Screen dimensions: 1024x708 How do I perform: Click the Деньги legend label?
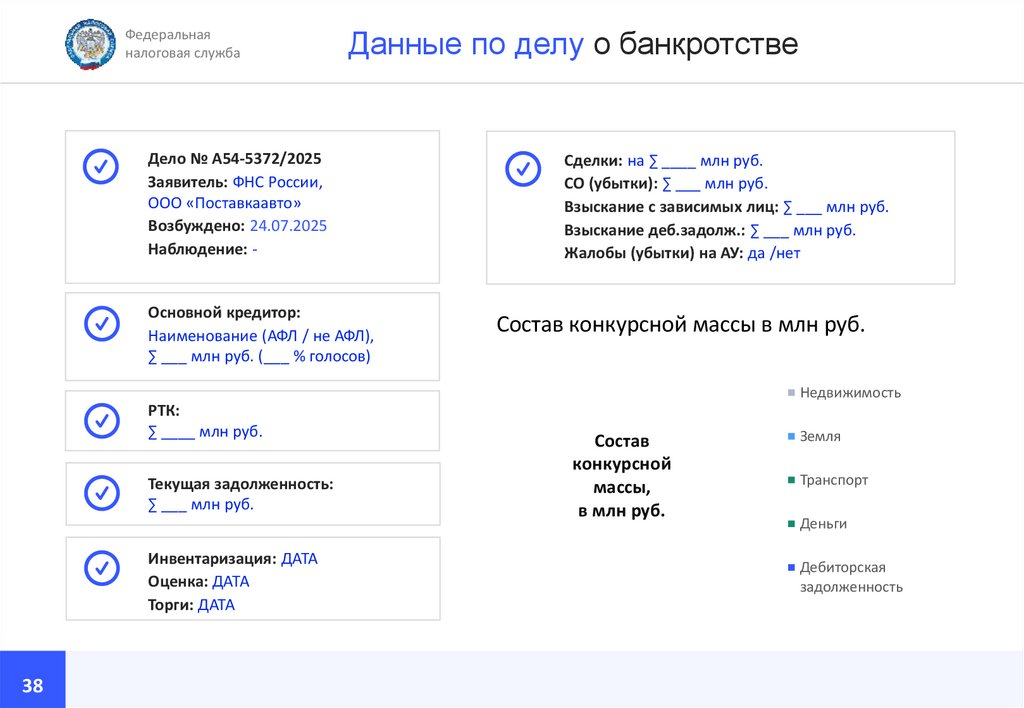(x=824, y=524)
